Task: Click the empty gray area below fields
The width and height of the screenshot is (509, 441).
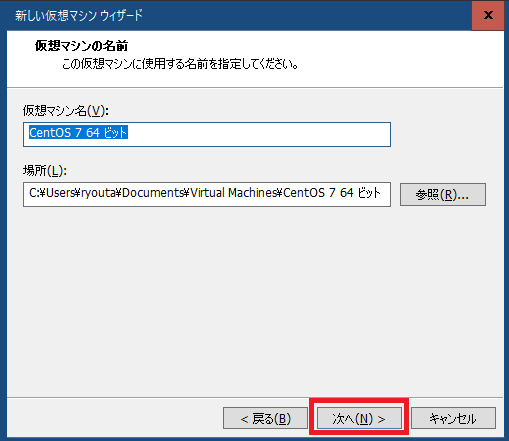Action: (x=255, y=300)
